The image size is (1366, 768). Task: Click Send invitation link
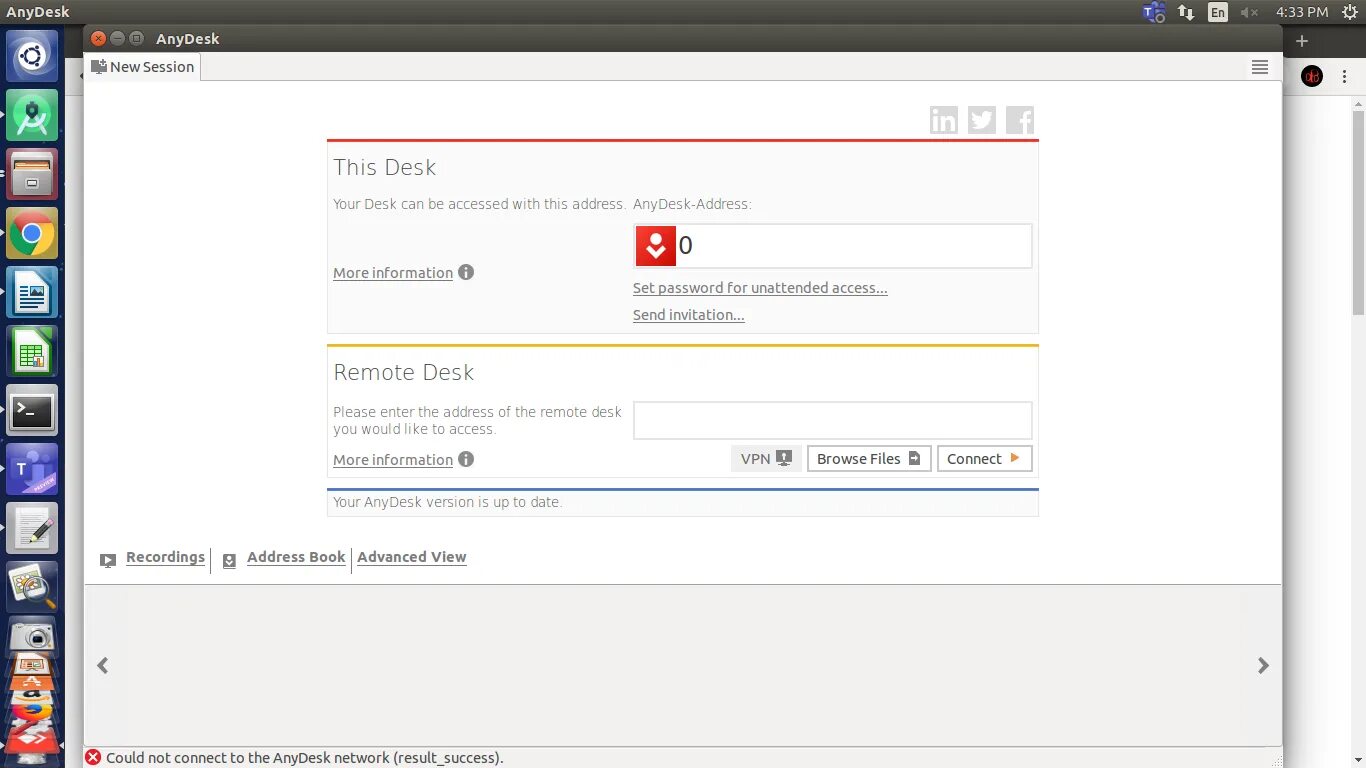(689, 315)
